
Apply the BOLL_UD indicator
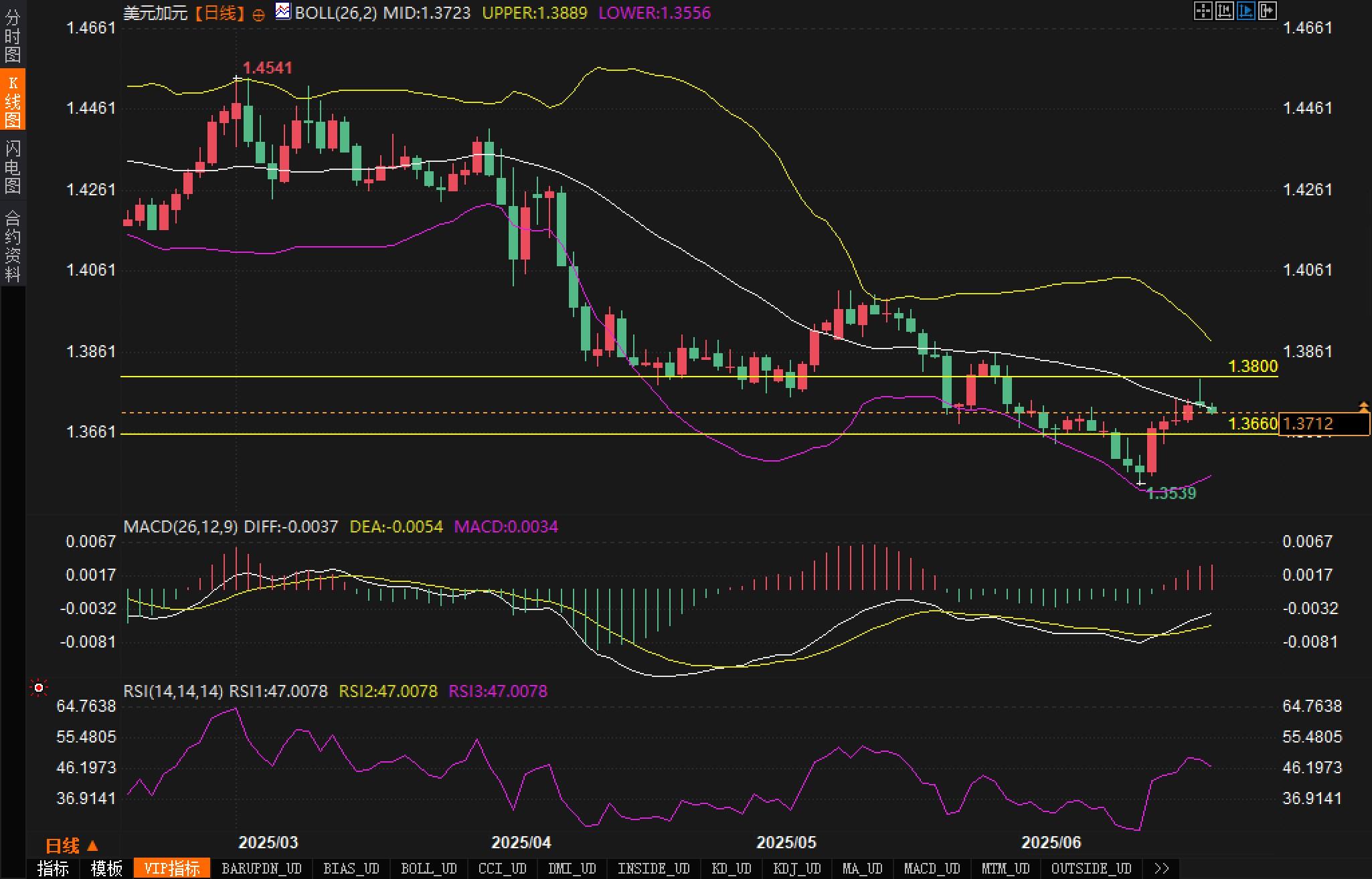[x=428, y=868]
